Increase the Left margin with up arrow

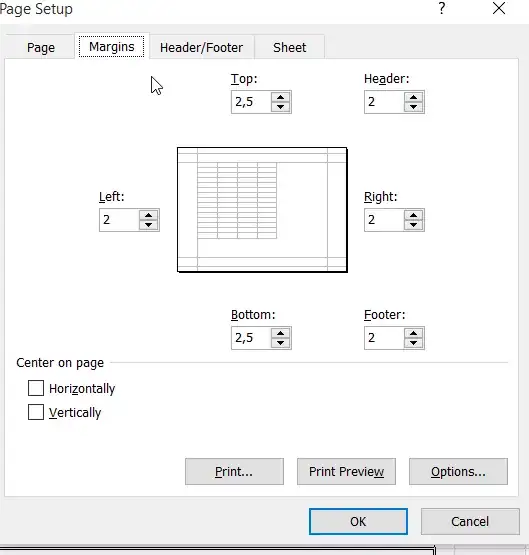tap(149, 215)
